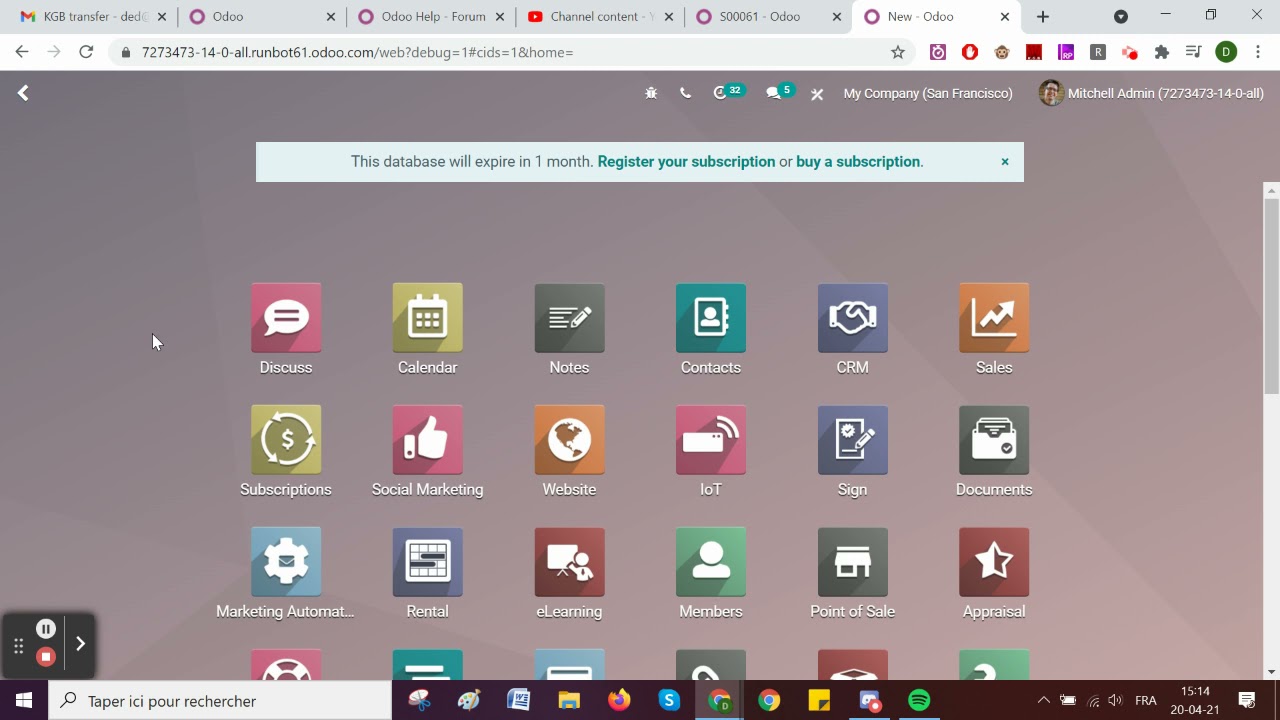
Task: Open the Windows Start menu
Action: coord(24,700)
